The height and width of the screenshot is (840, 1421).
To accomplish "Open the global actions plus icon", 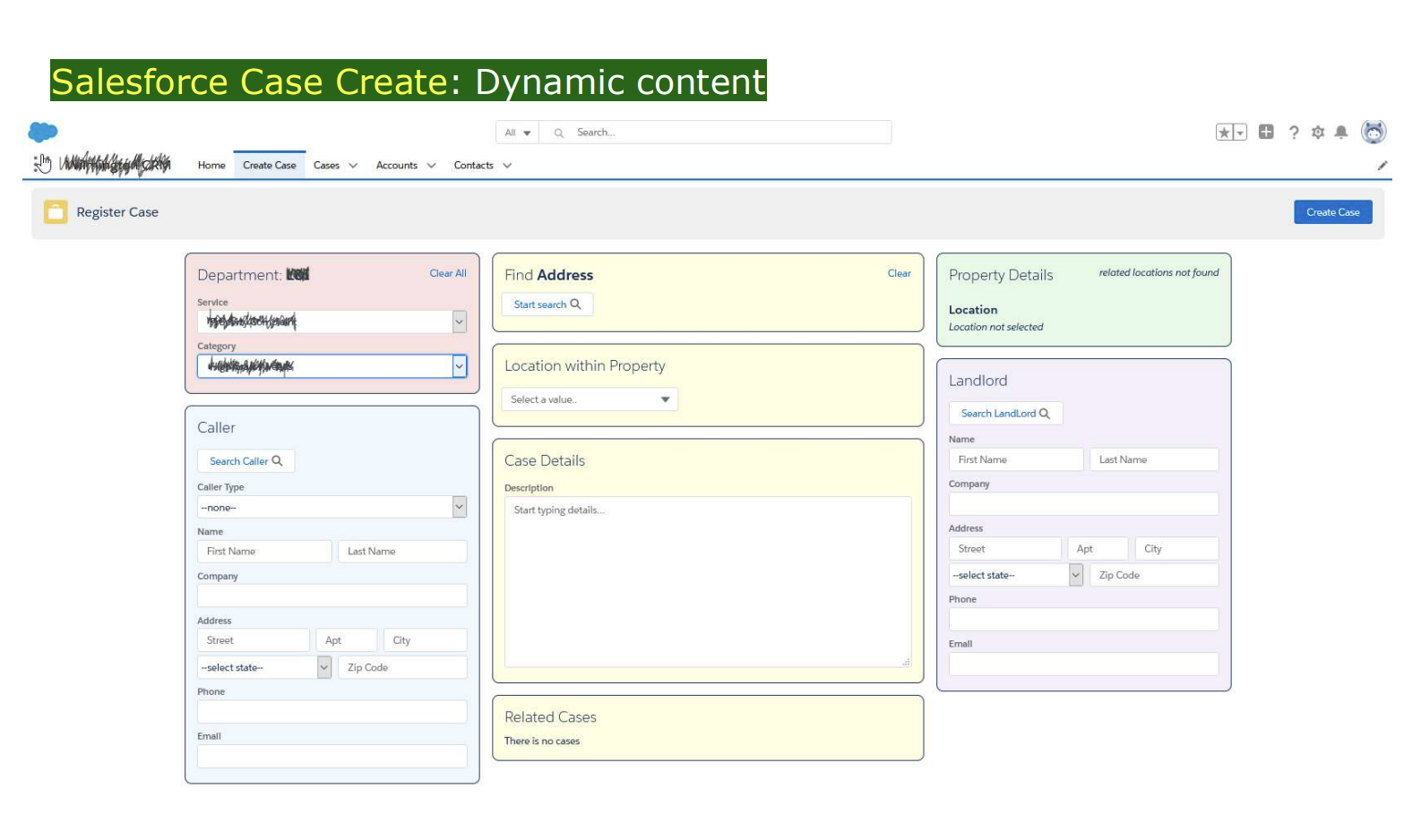I will click(1266, 132).
